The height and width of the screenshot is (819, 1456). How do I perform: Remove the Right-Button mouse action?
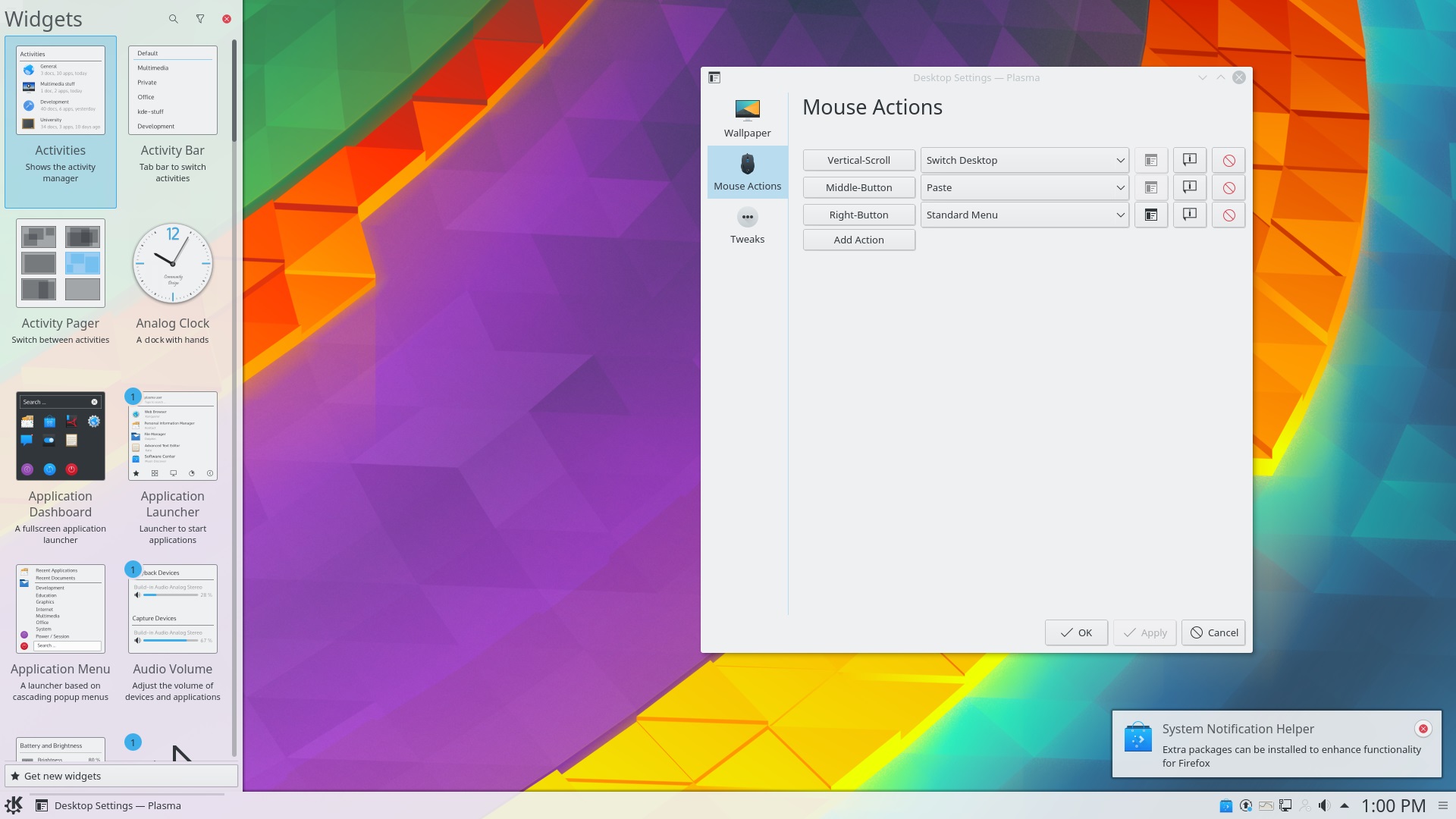[x=1228, y=215]
